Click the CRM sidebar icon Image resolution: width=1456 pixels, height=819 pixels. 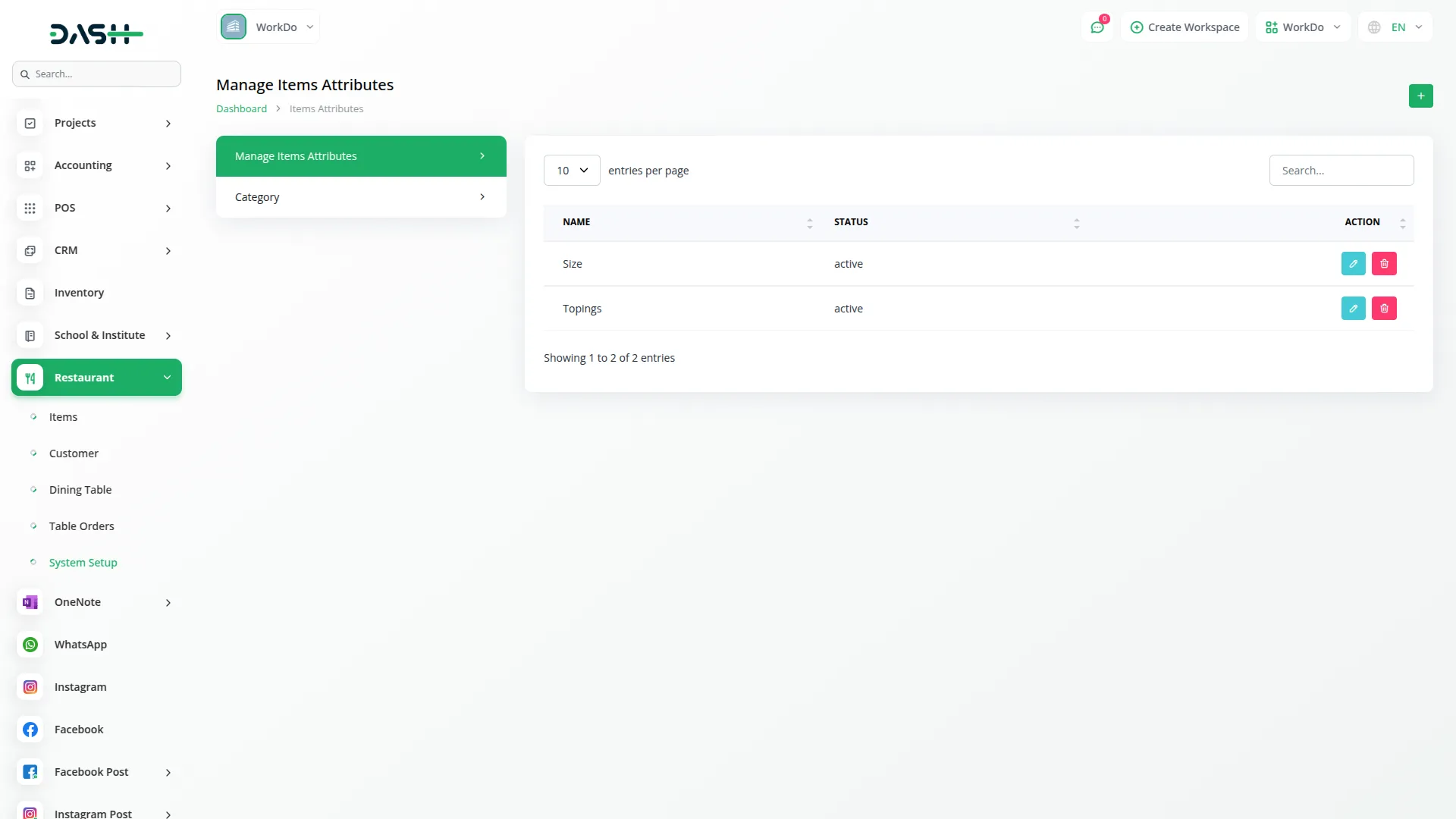[30, 250]
